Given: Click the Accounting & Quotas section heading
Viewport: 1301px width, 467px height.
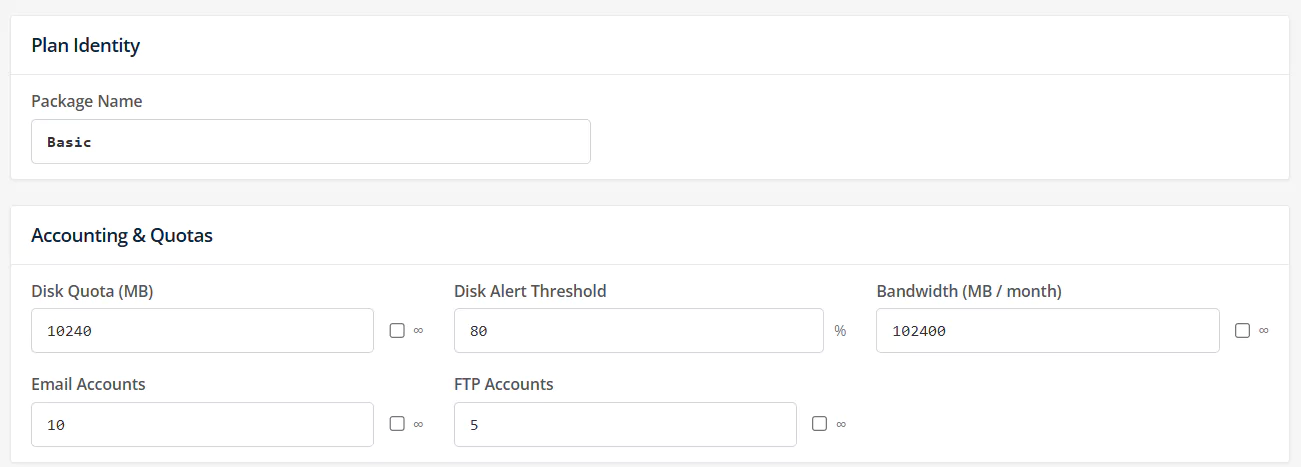Looking at the screenshot, I should (122, 236).
